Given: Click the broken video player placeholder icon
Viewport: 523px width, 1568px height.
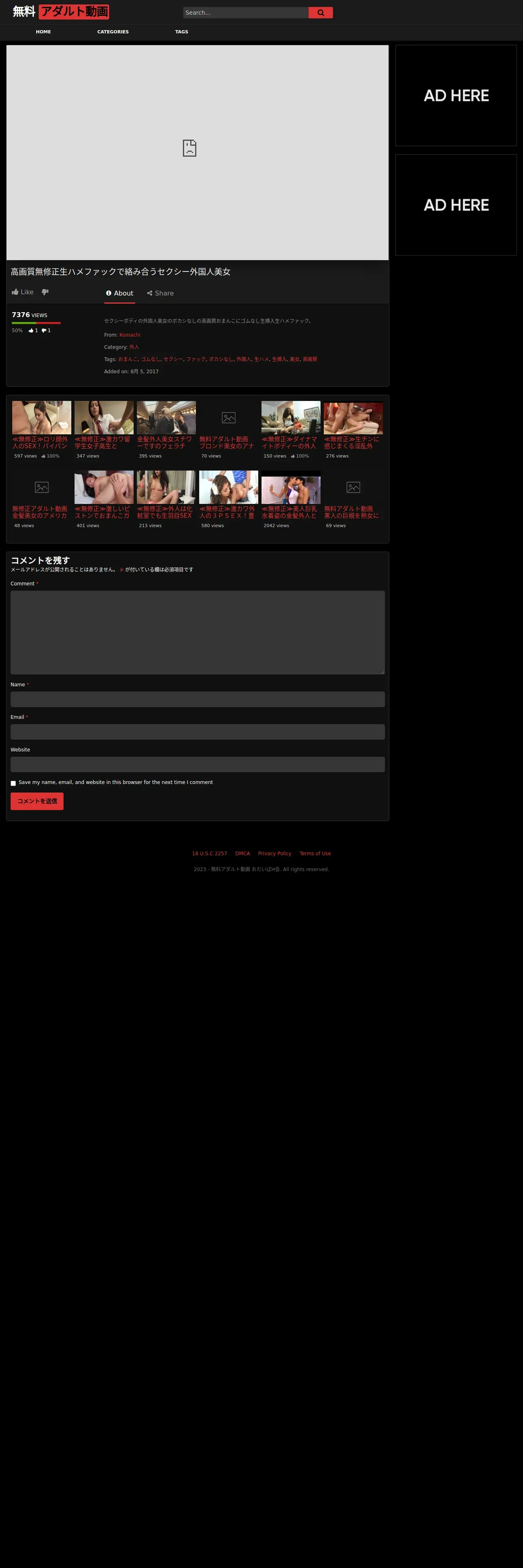Looking at the screenshot, I should pos(189,148).
